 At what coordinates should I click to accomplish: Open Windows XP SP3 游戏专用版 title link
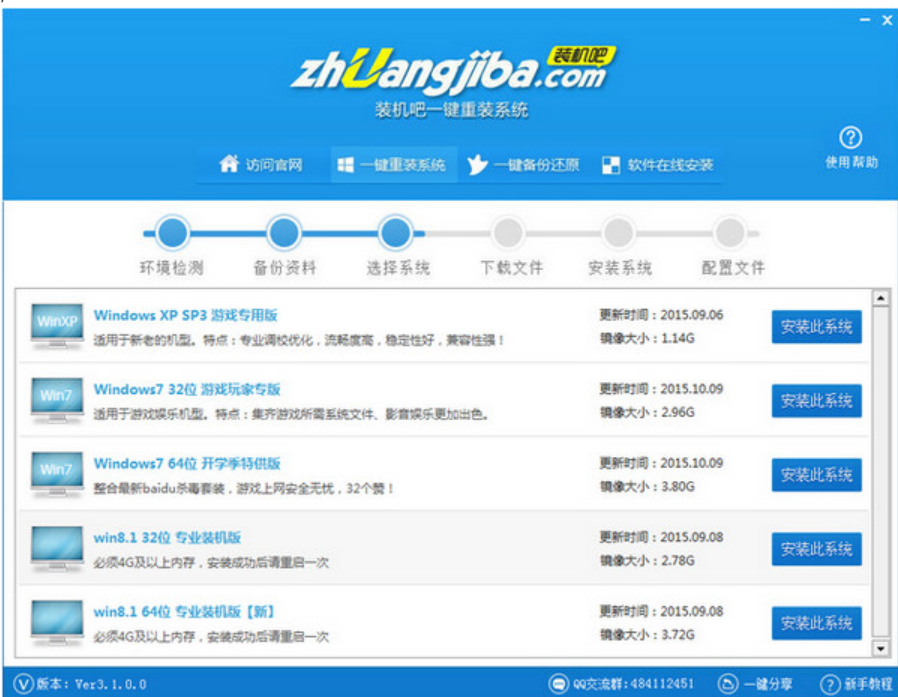click(x=186, y=315)
